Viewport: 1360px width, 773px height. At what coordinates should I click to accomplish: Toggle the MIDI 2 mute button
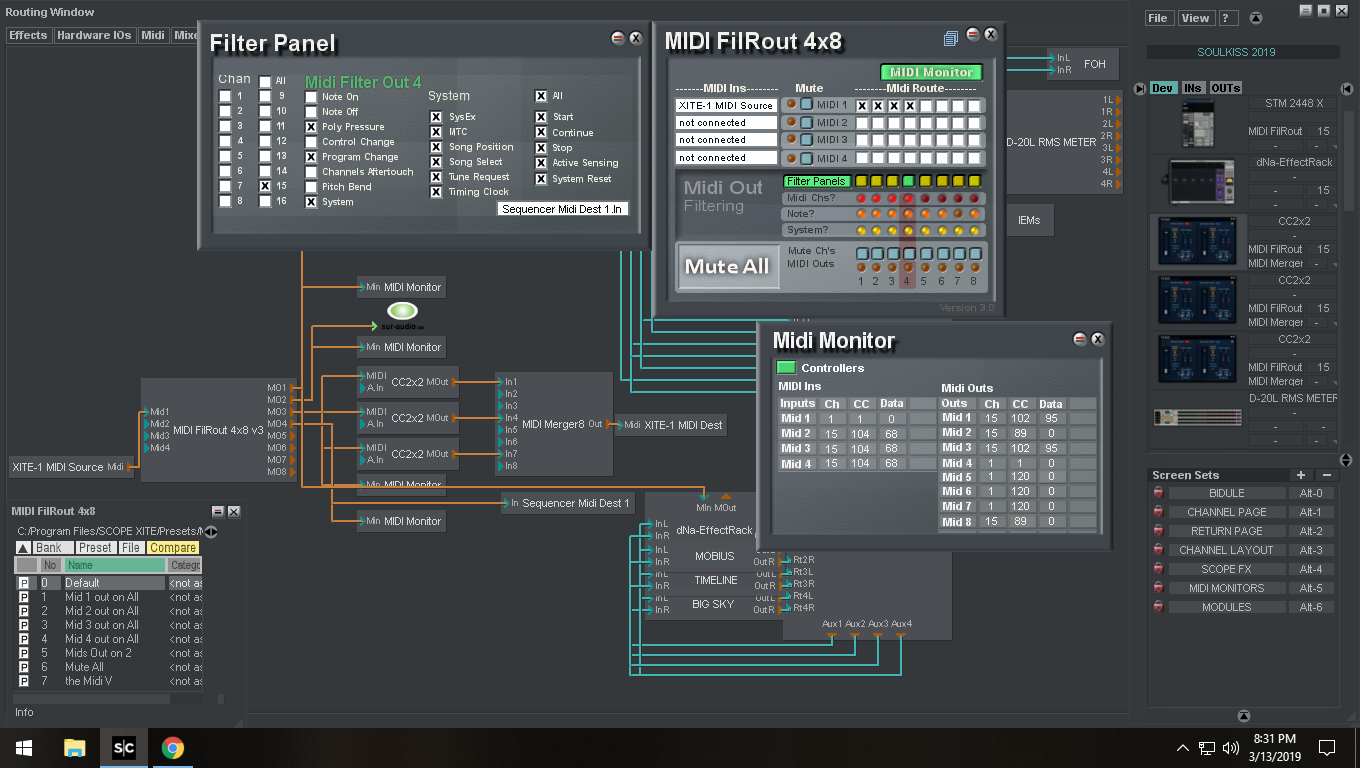tap(806, 123)
